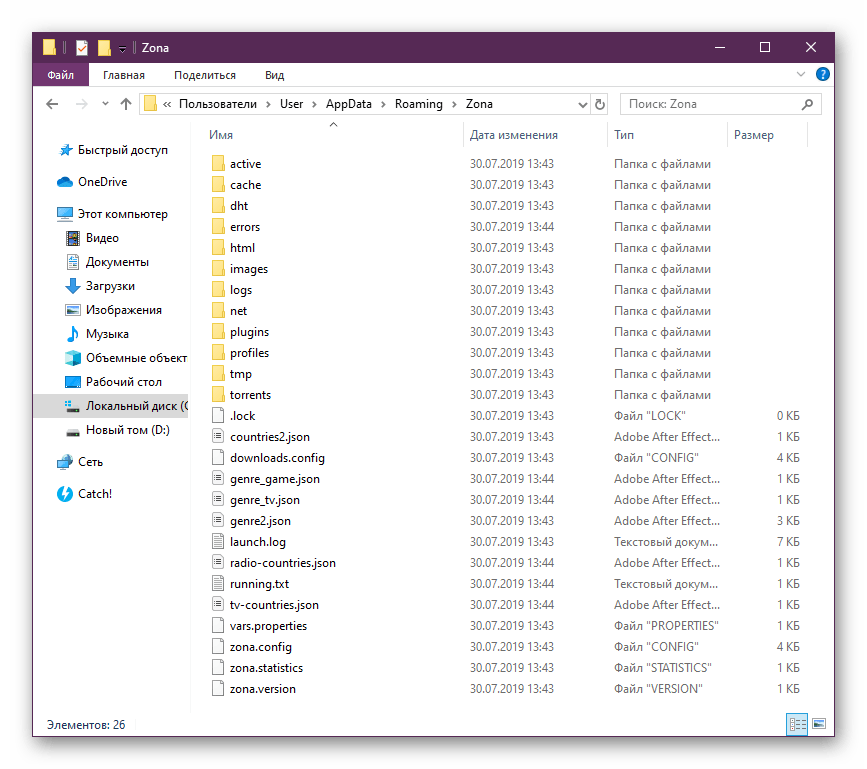Open the recent locations dropdown arrow
867x769 pixels.
click(x=104, y=104)
